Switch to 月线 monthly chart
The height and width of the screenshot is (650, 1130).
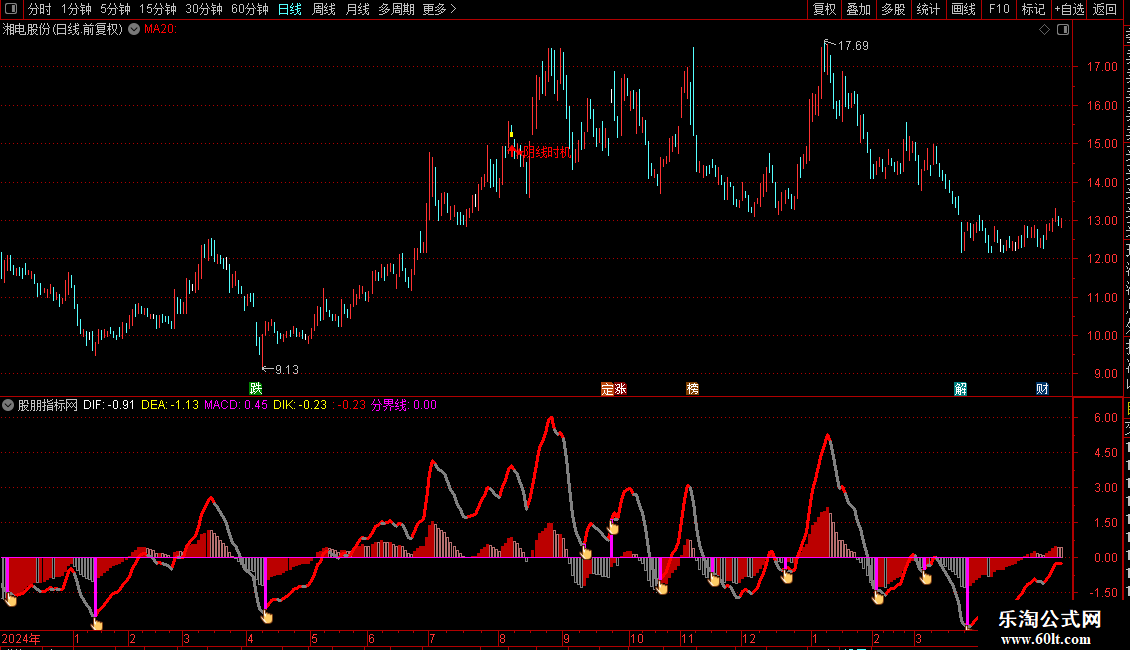coord(357,9)
